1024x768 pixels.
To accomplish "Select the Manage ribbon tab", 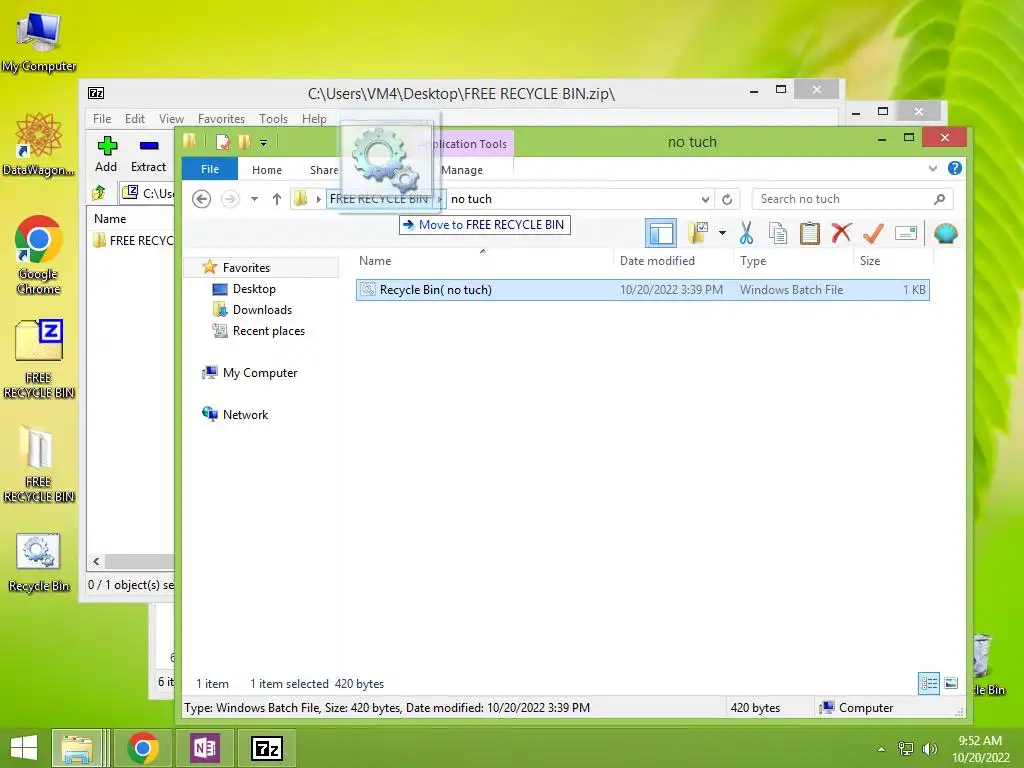I will [x=462, y=170].
